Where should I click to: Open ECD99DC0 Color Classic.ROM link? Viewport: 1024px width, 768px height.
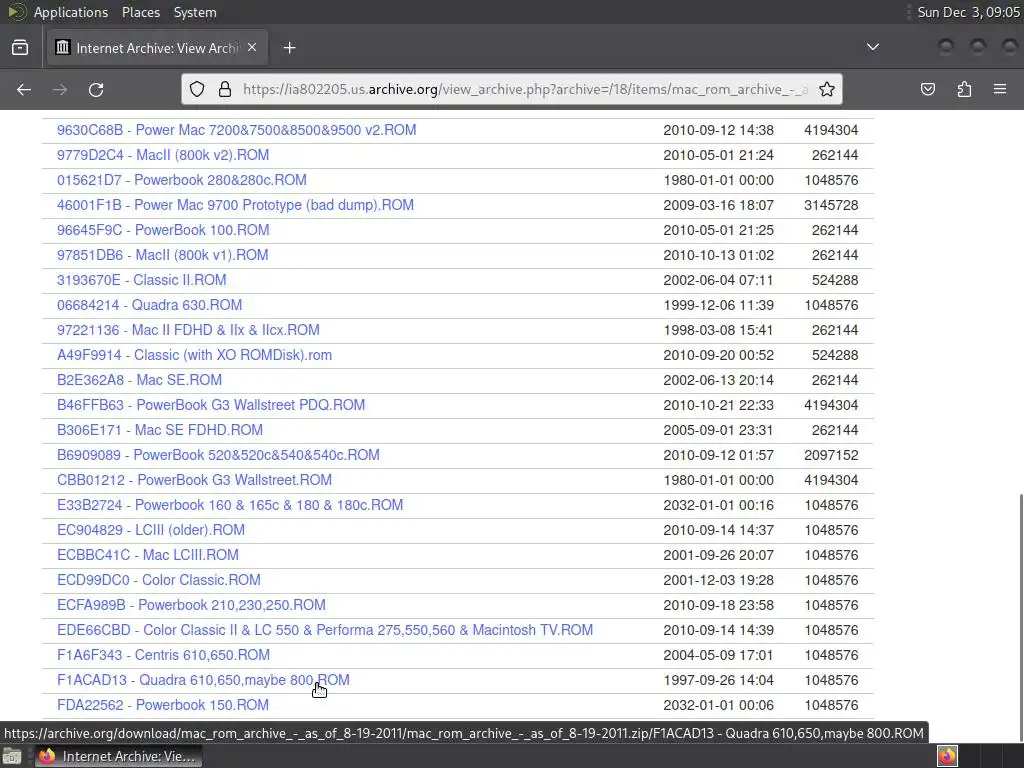[159, 580]
